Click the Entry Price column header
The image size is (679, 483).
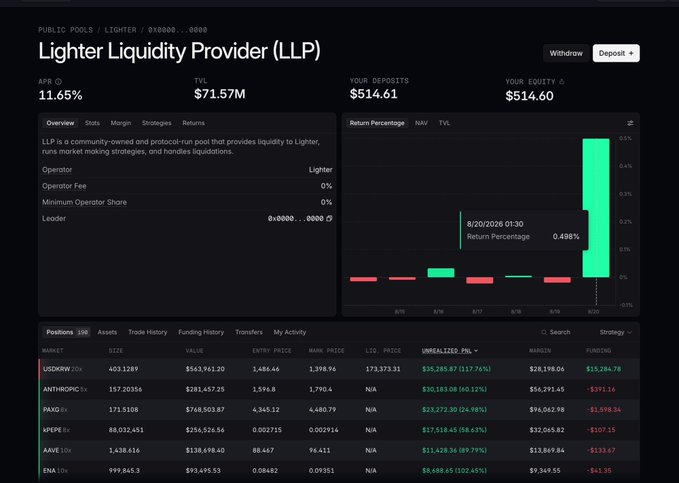[272, 350]
